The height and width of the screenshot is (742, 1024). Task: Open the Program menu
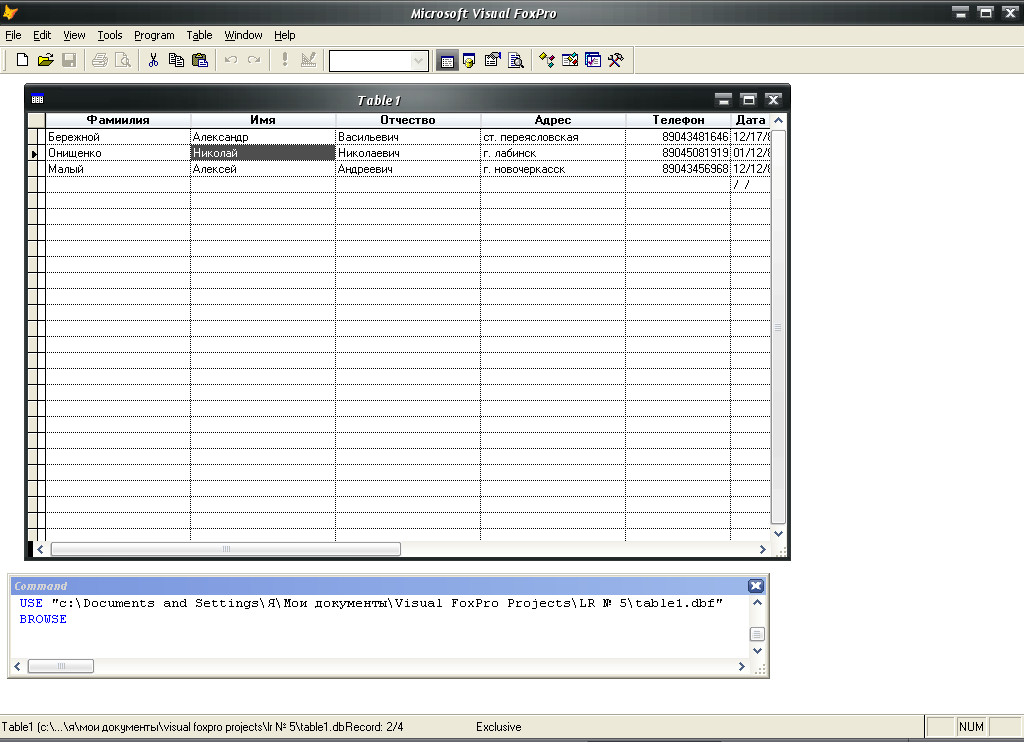pyautogui.click(x=154, y=35)
